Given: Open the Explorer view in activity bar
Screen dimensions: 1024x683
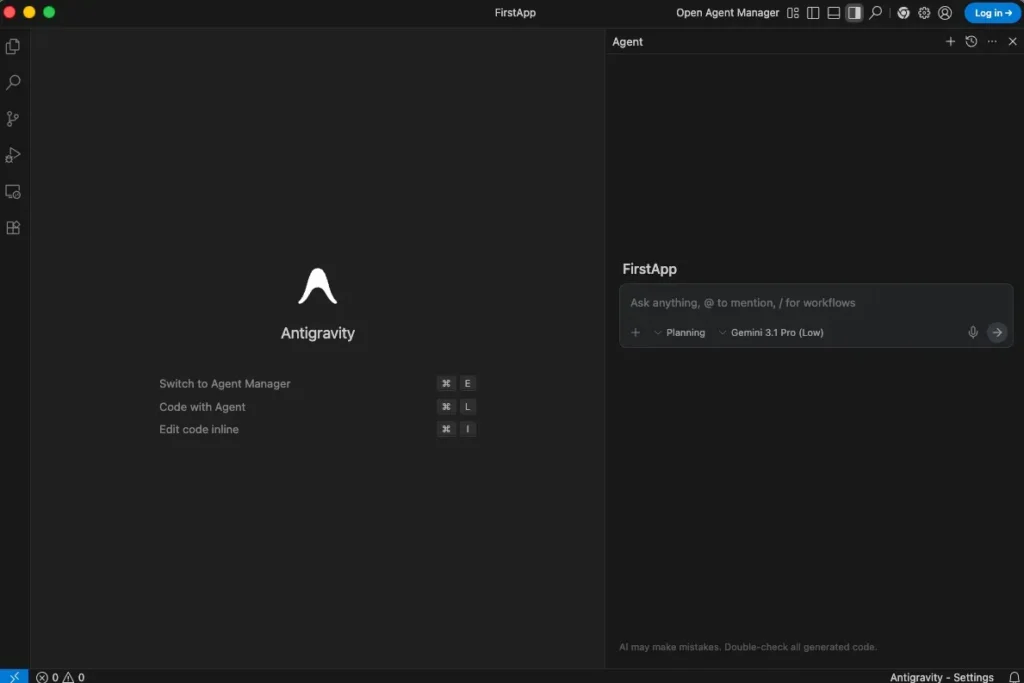Looking at the screenshot, I should point(13,47).
